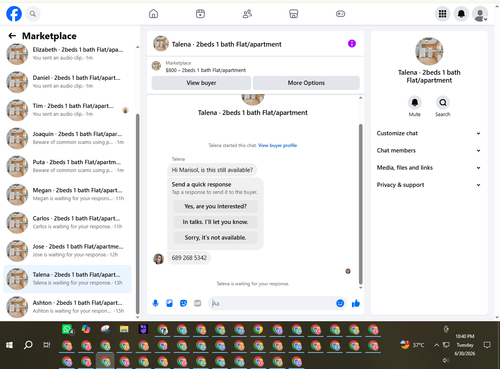Mute this chat with the bell icon
Viewport: 500px width, 369px height.
415,102
